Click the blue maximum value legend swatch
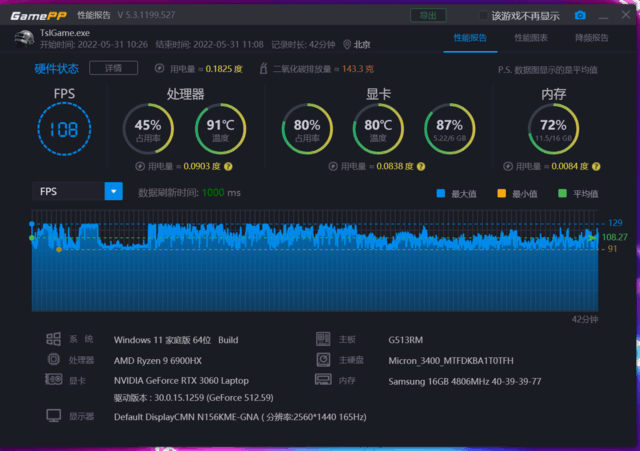Screen dimensions: 640x451 click(x=441, y=193)
